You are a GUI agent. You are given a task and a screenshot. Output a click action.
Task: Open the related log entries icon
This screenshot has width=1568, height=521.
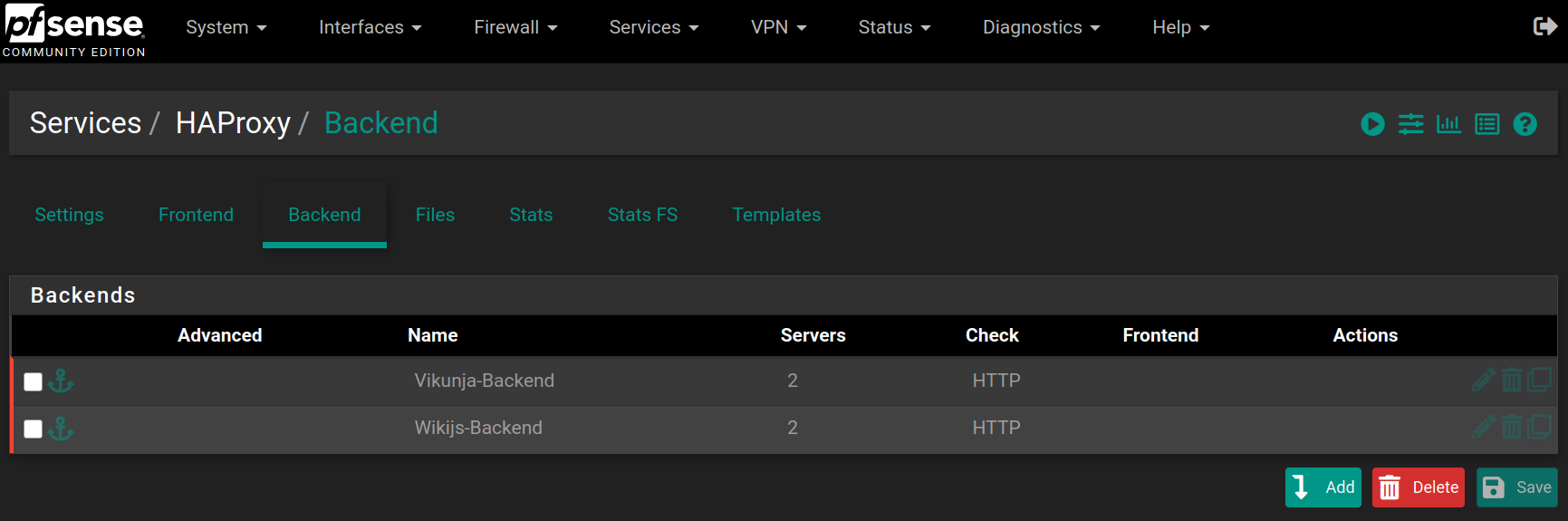(x=1486, y=124)
